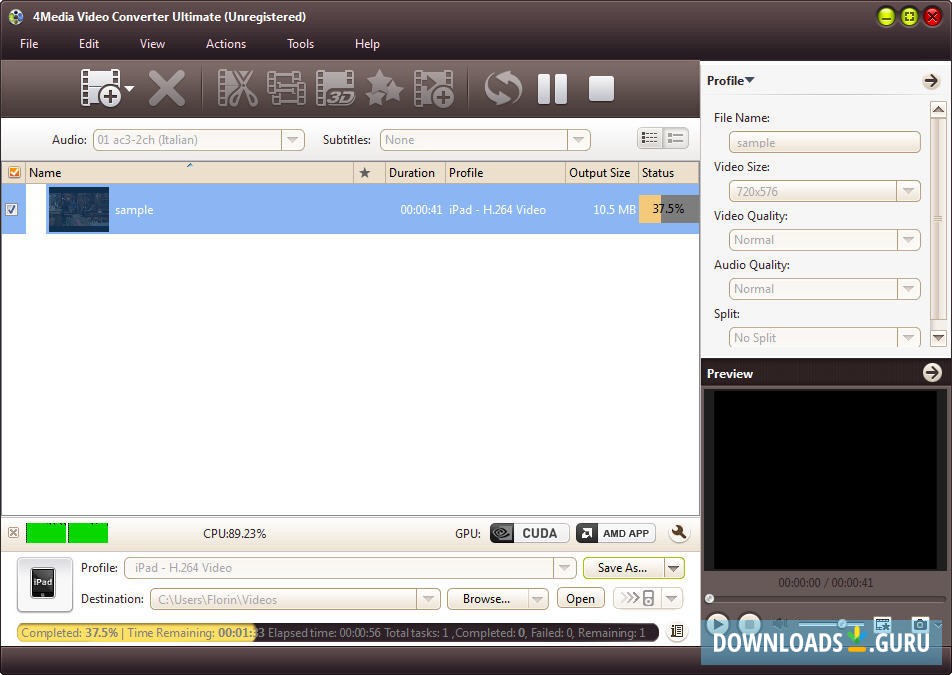The height and width of the screenshot is (675, 952).
Task: Open the Actions menu
Action: pos(226,44)
